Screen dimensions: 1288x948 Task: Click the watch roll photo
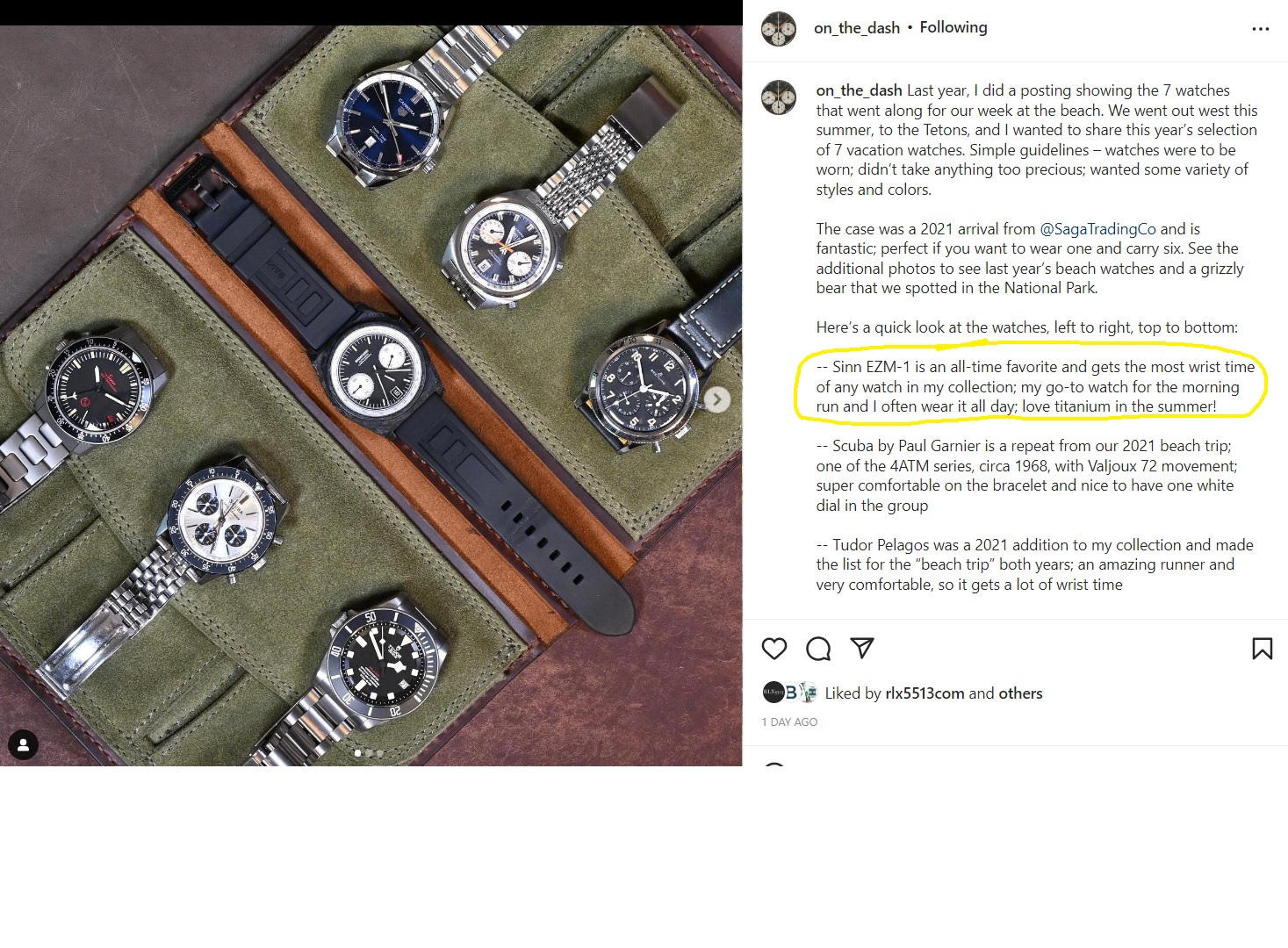371,395
